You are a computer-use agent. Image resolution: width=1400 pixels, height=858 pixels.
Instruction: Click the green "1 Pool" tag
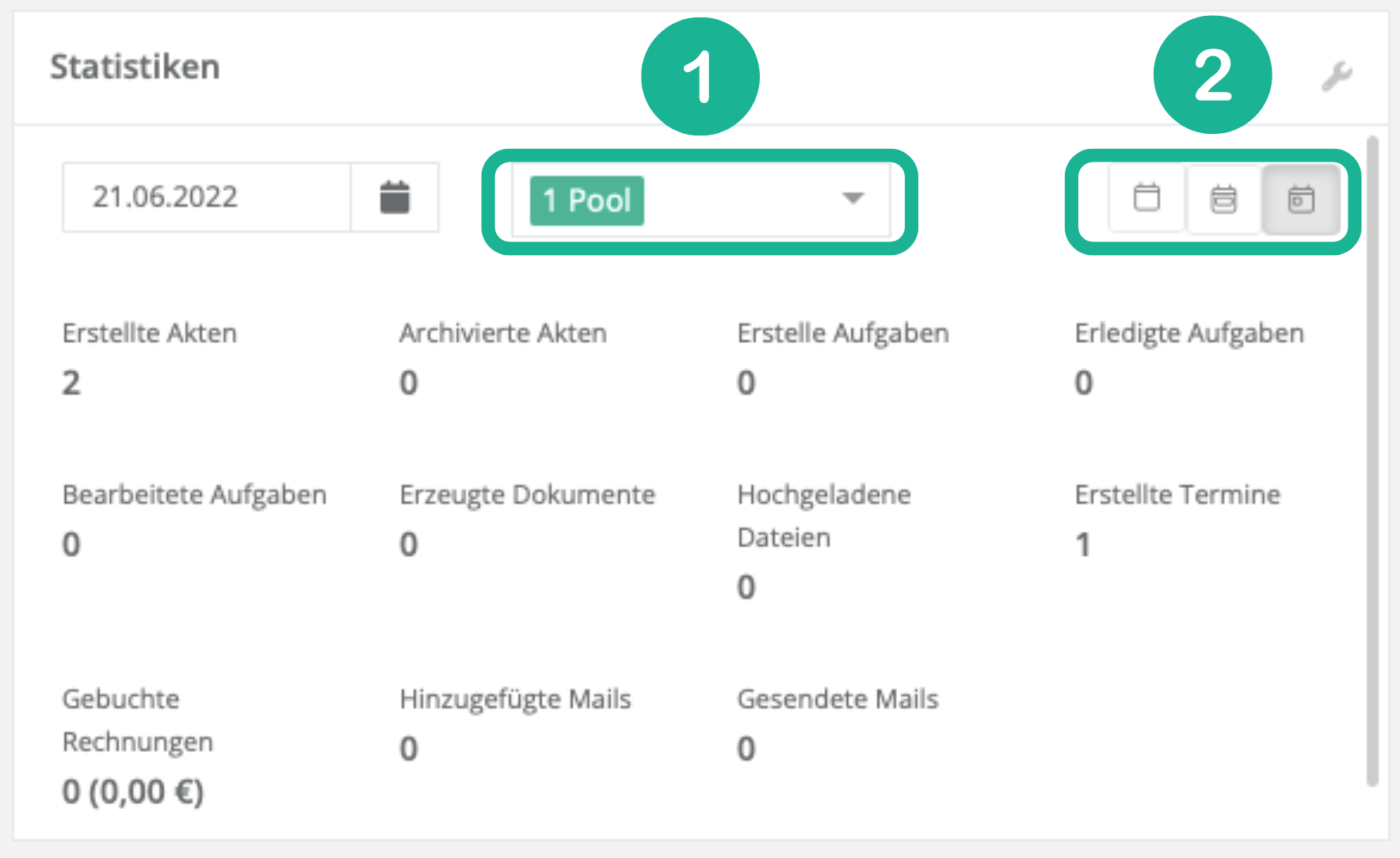click(586, 200)
